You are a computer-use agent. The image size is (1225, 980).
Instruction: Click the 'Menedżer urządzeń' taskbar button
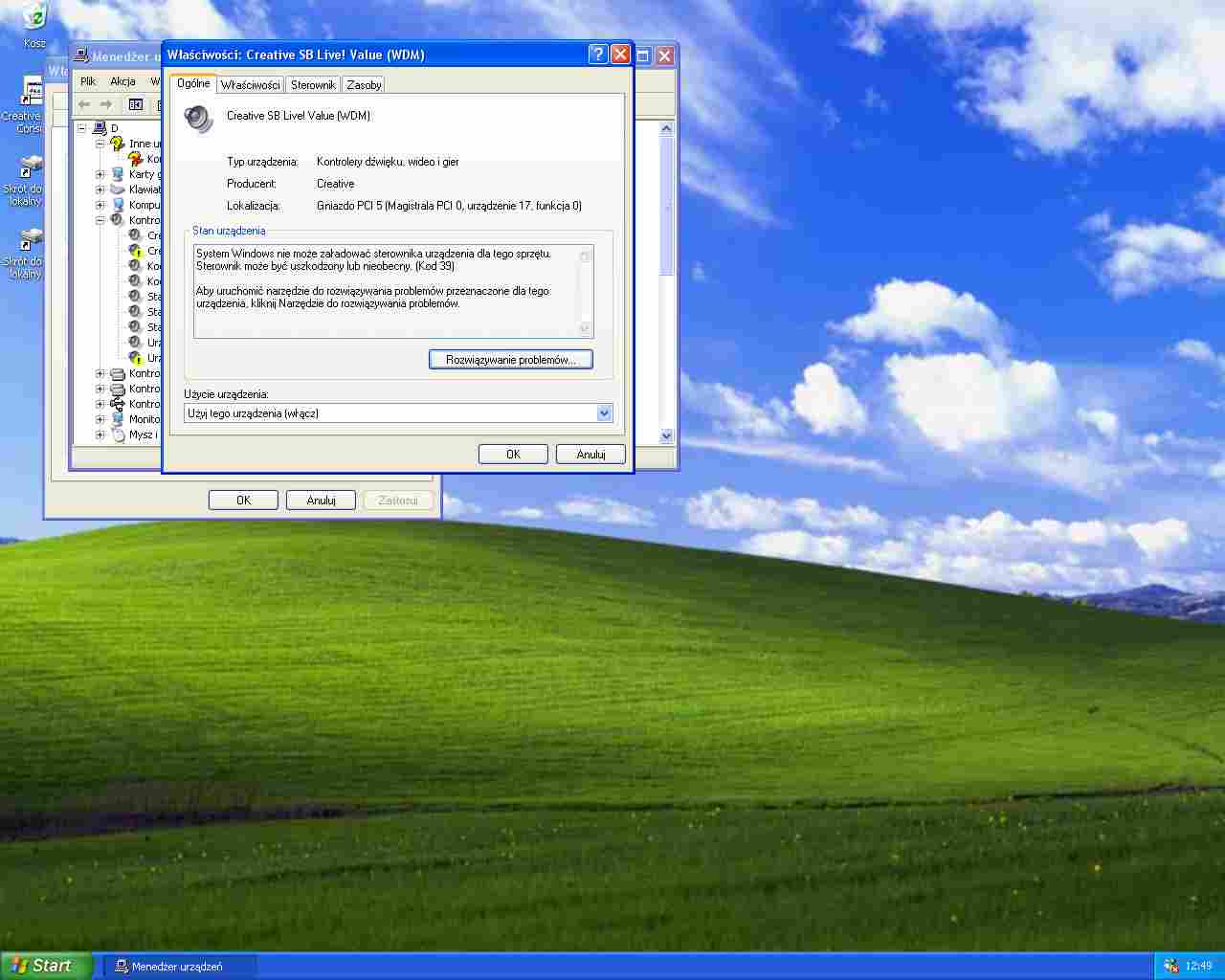(x=178, y=967)
